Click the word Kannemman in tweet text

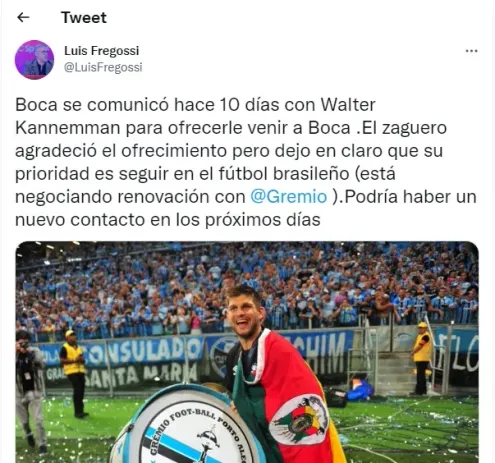point(68,128)
